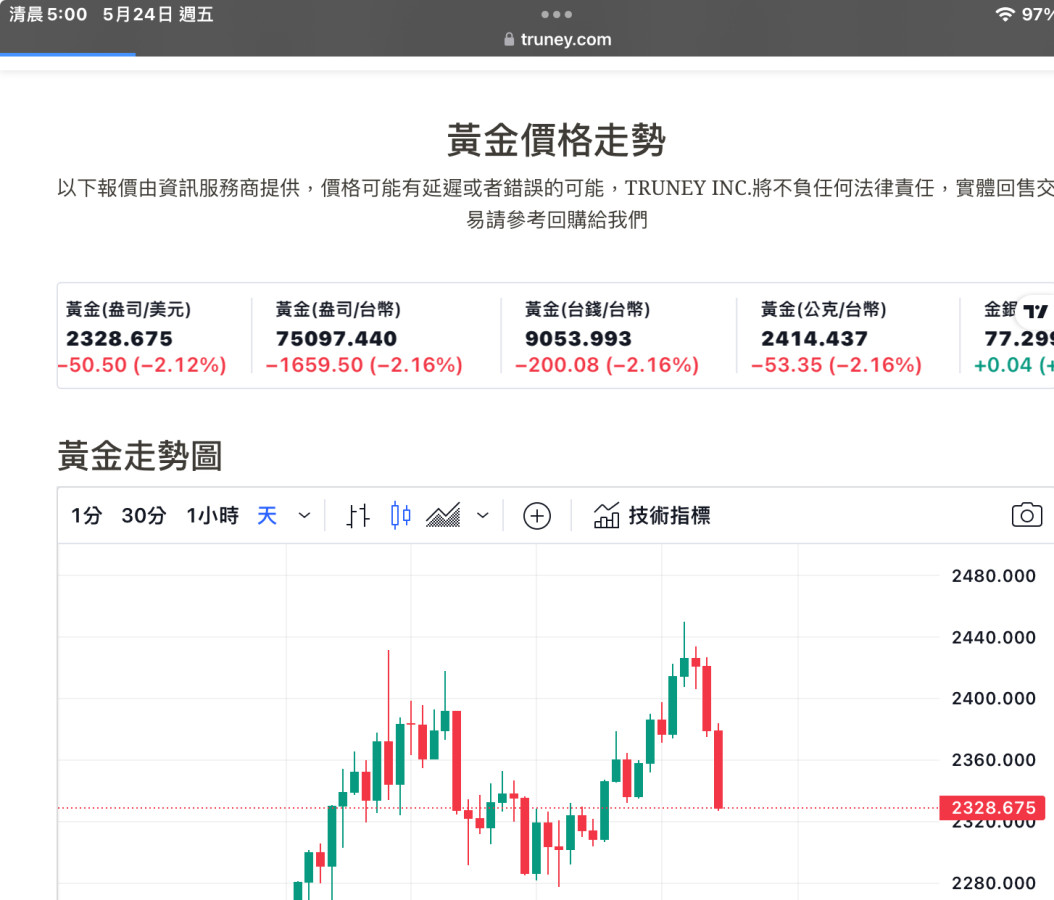
Task: Click the add symbol plus icon
Action: coord(536,516)
